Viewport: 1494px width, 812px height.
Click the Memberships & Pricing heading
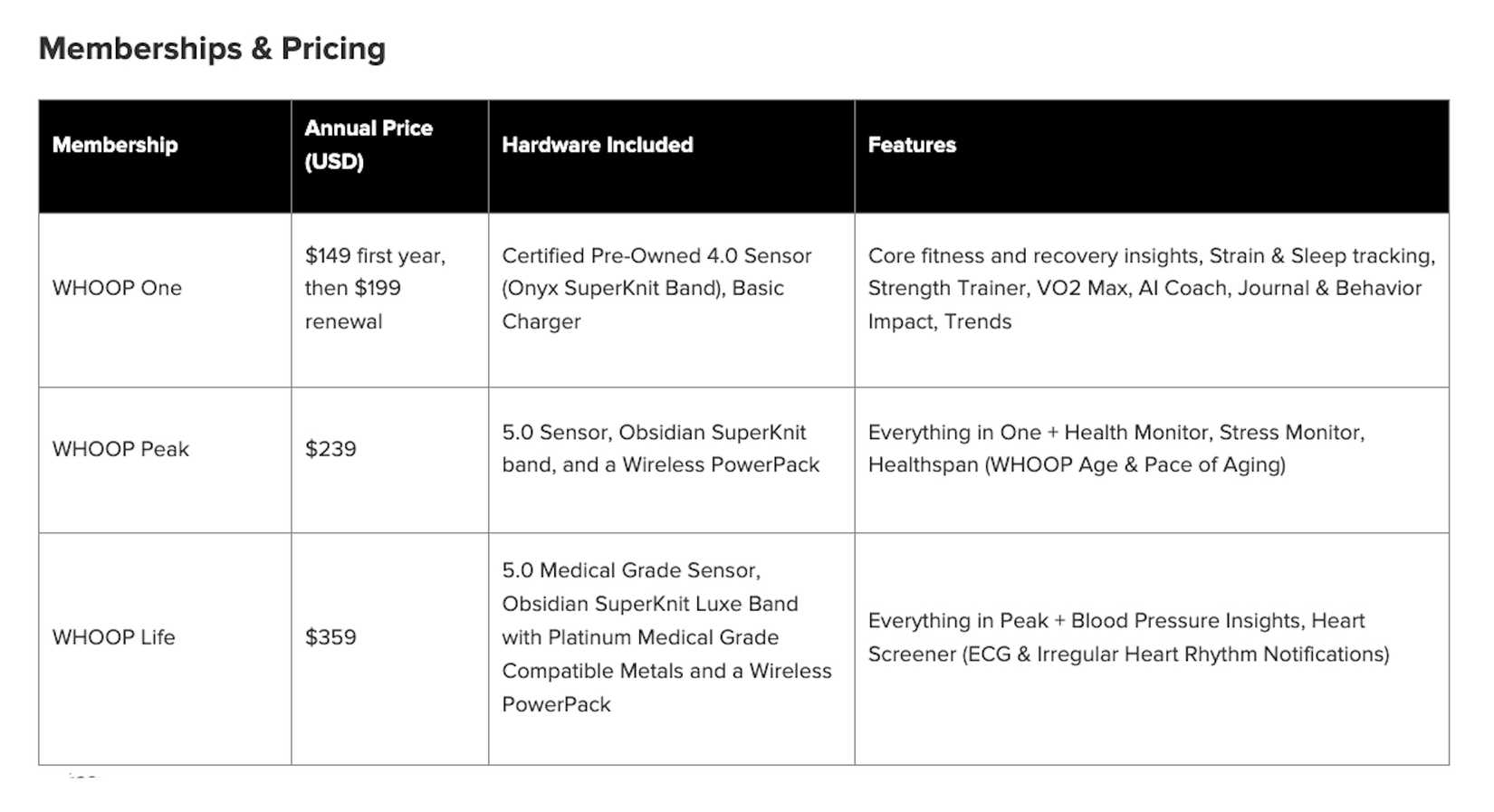point(212,49)
